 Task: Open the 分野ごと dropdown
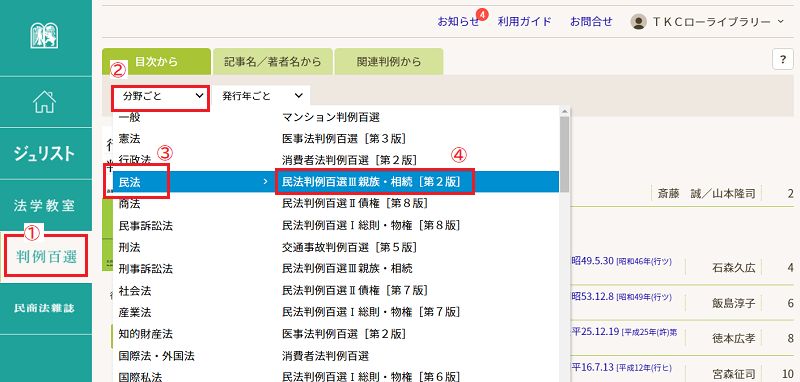[x=160, y=96]
